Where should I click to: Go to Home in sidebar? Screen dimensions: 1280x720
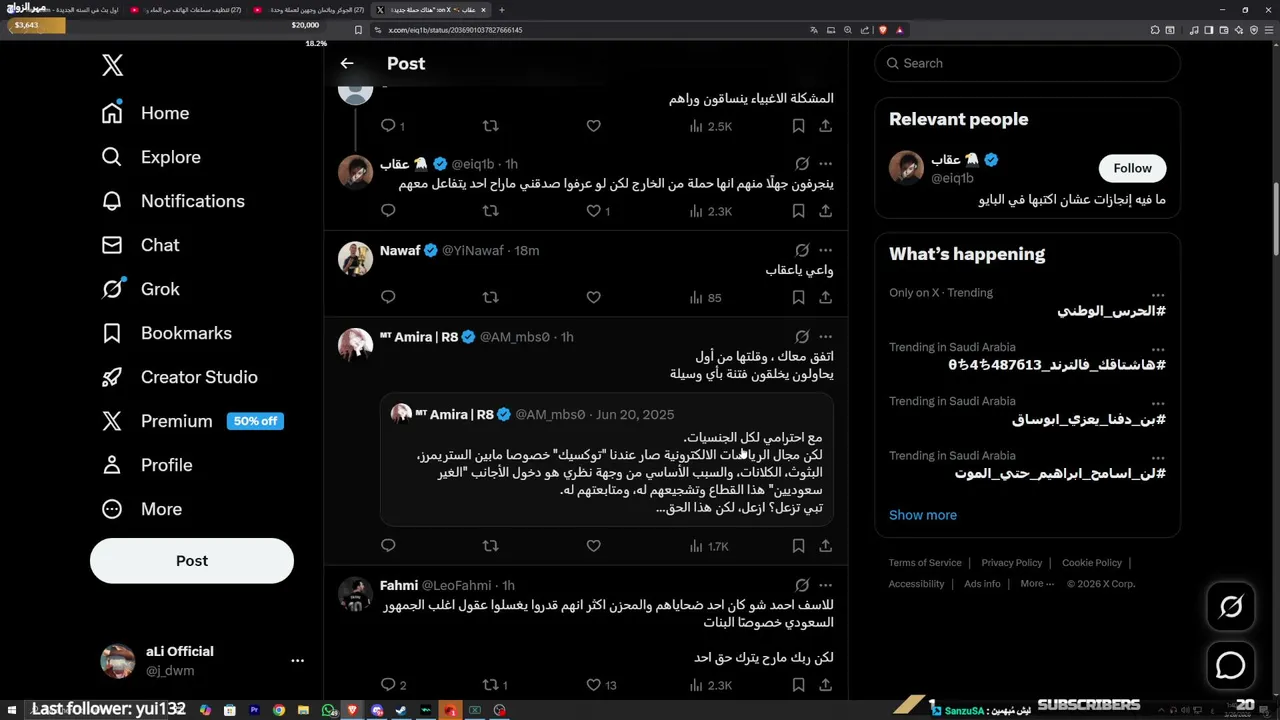[145, 113]
